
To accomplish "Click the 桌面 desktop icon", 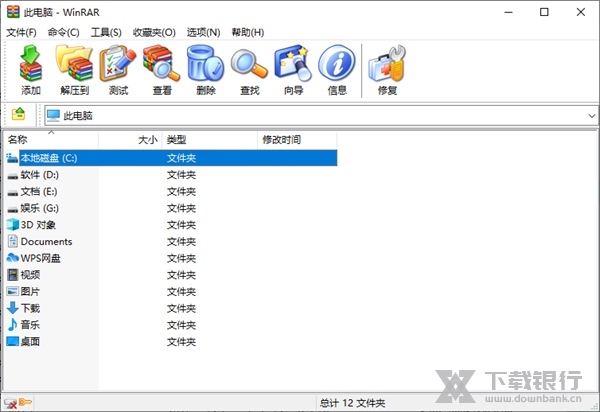I will tap(13, 341).
